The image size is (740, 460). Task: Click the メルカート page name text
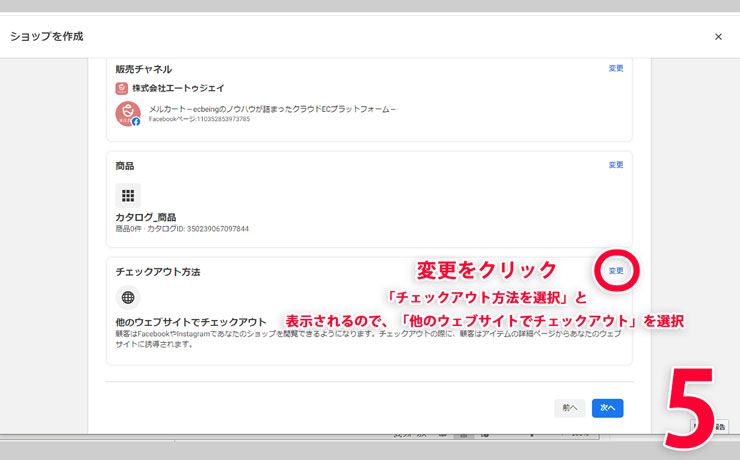(272, 109)
